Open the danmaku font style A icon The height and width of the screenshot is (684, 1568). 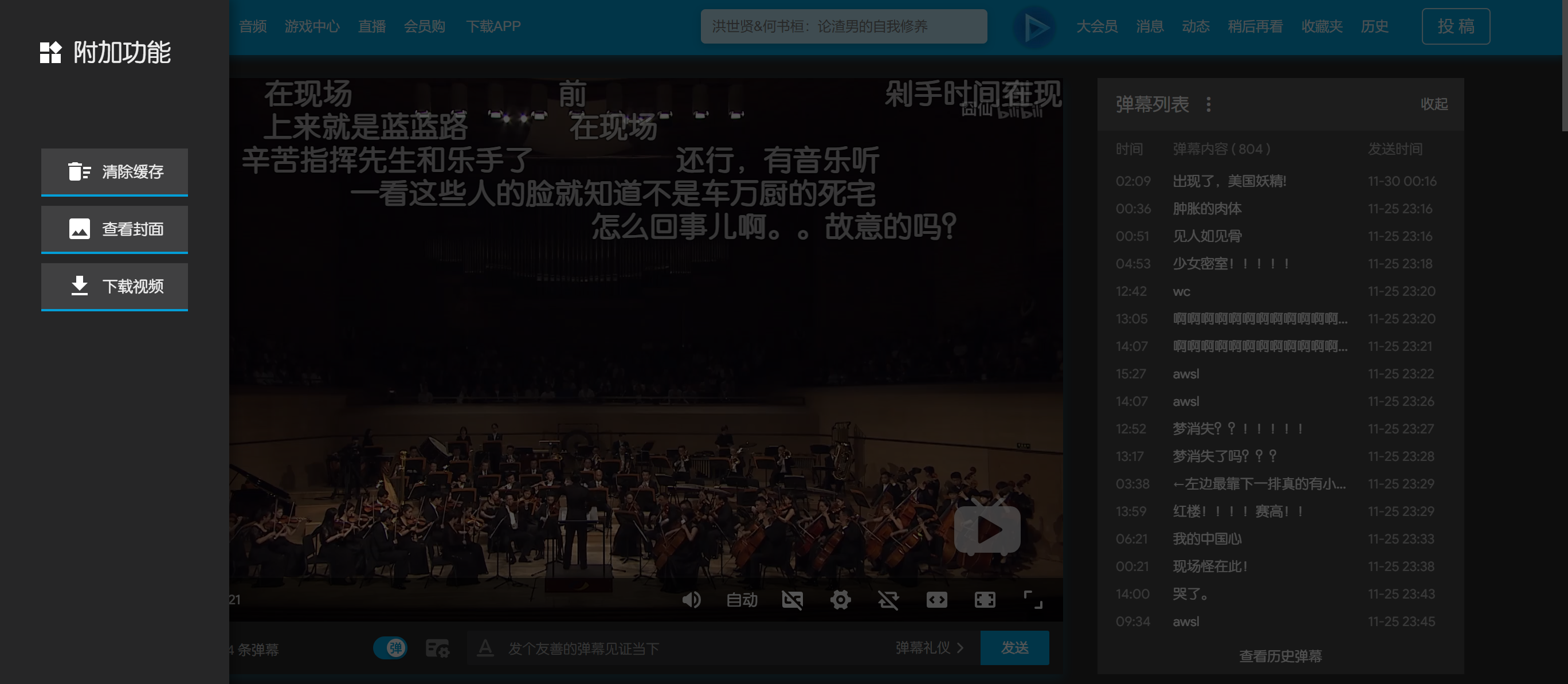[485, 647]
